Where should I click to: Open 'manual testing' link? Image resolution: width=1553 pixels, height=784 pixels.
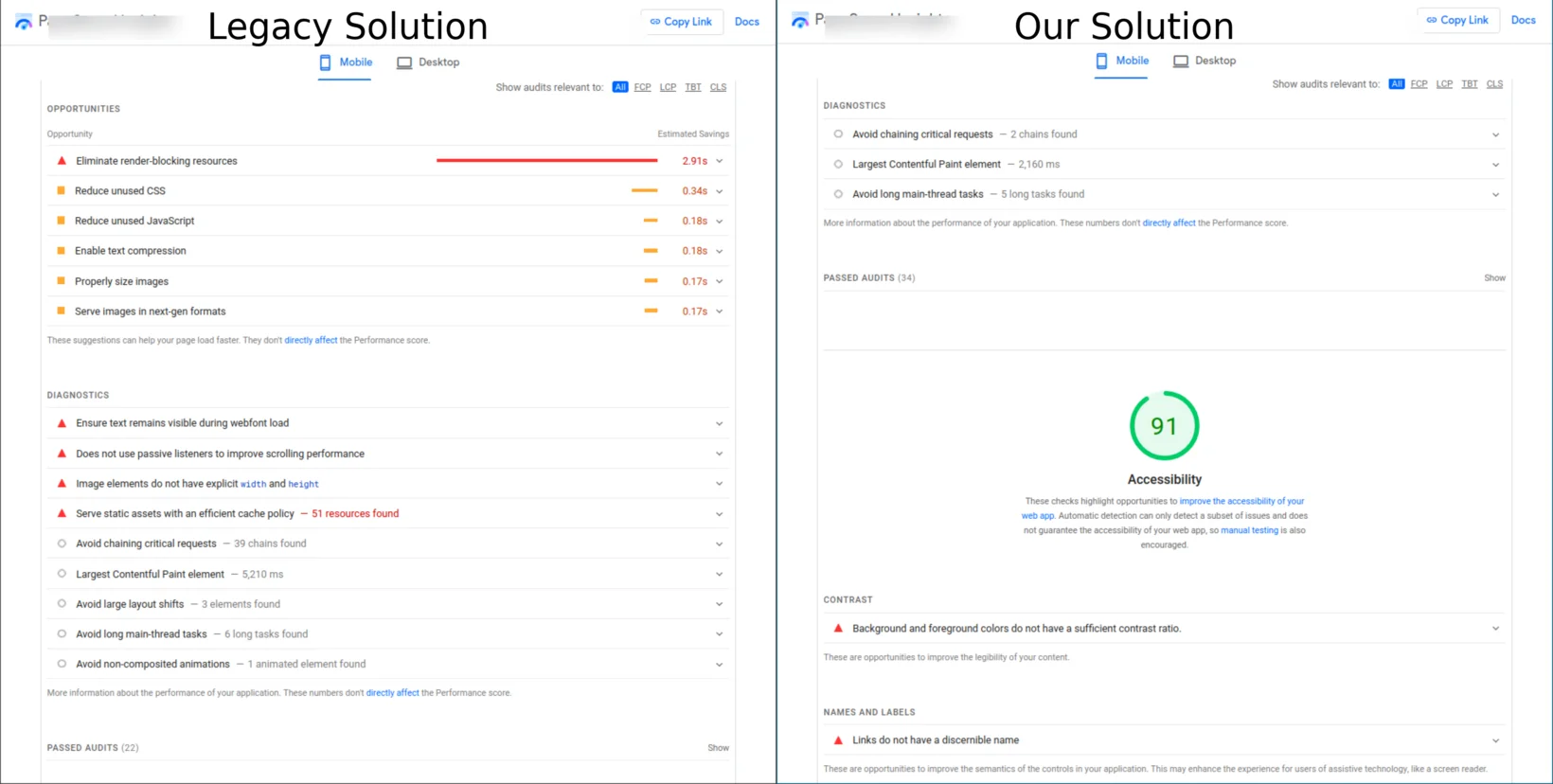tap(1249, 530)
